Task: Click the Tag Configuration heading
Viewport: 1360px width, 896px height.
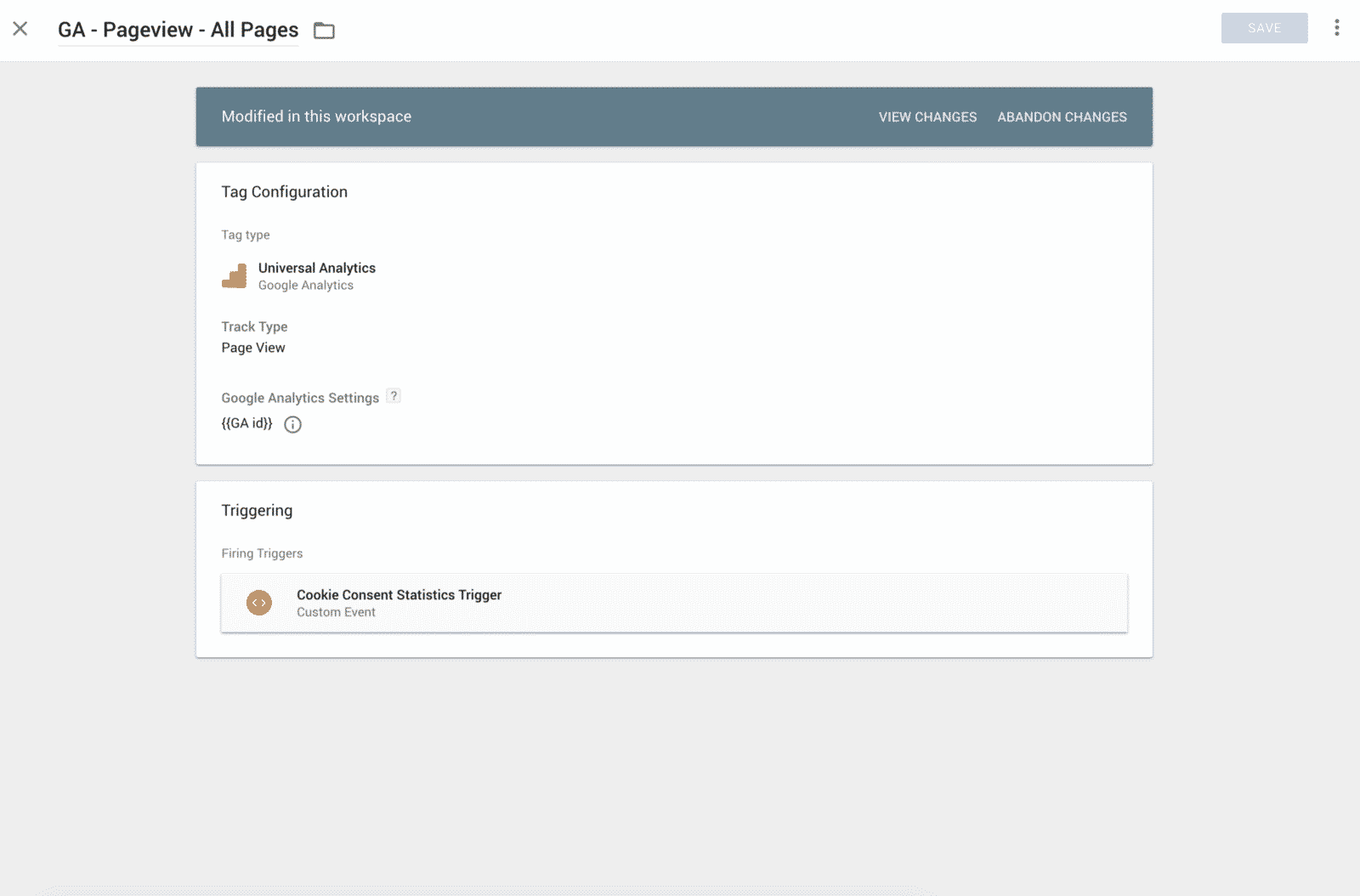Action: 285,192
